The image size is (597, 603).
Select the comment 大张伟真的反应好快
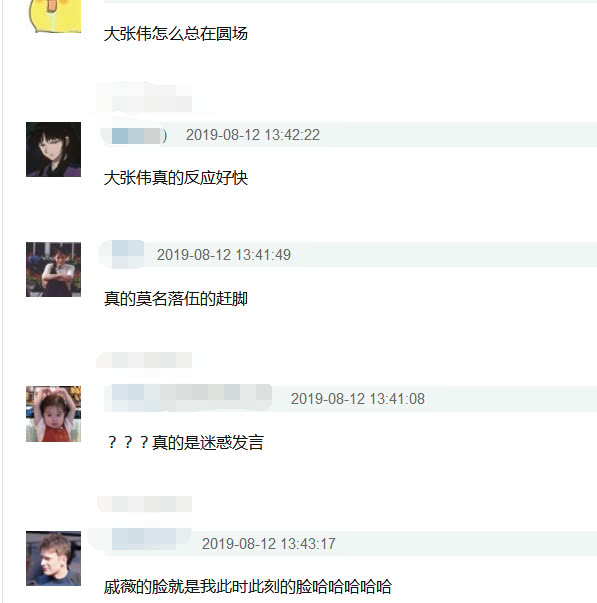pyautogui.click(x=176, y=178)
